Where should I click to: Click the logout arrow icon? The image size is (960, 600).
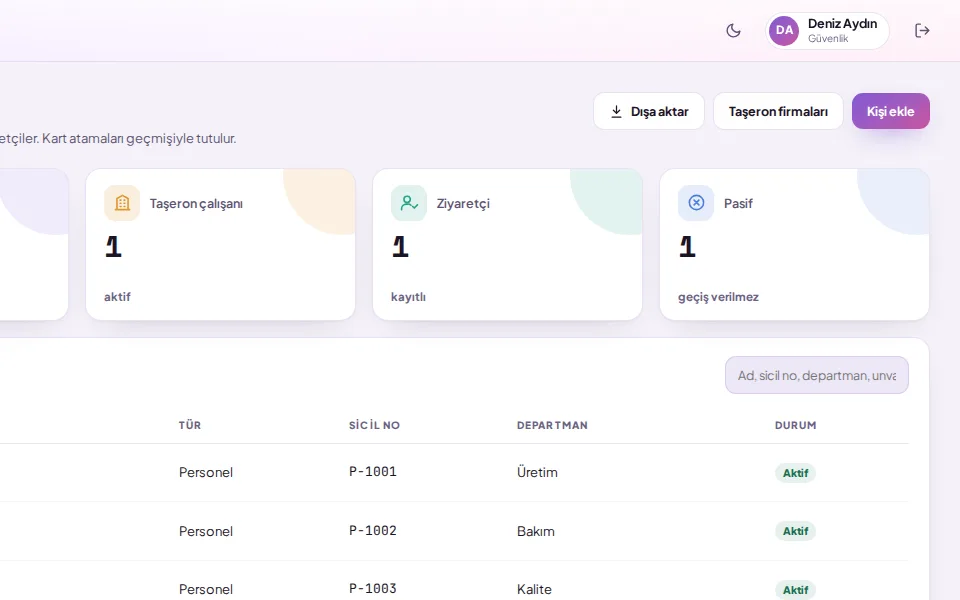pyautogui.click(x=922, y=31)
